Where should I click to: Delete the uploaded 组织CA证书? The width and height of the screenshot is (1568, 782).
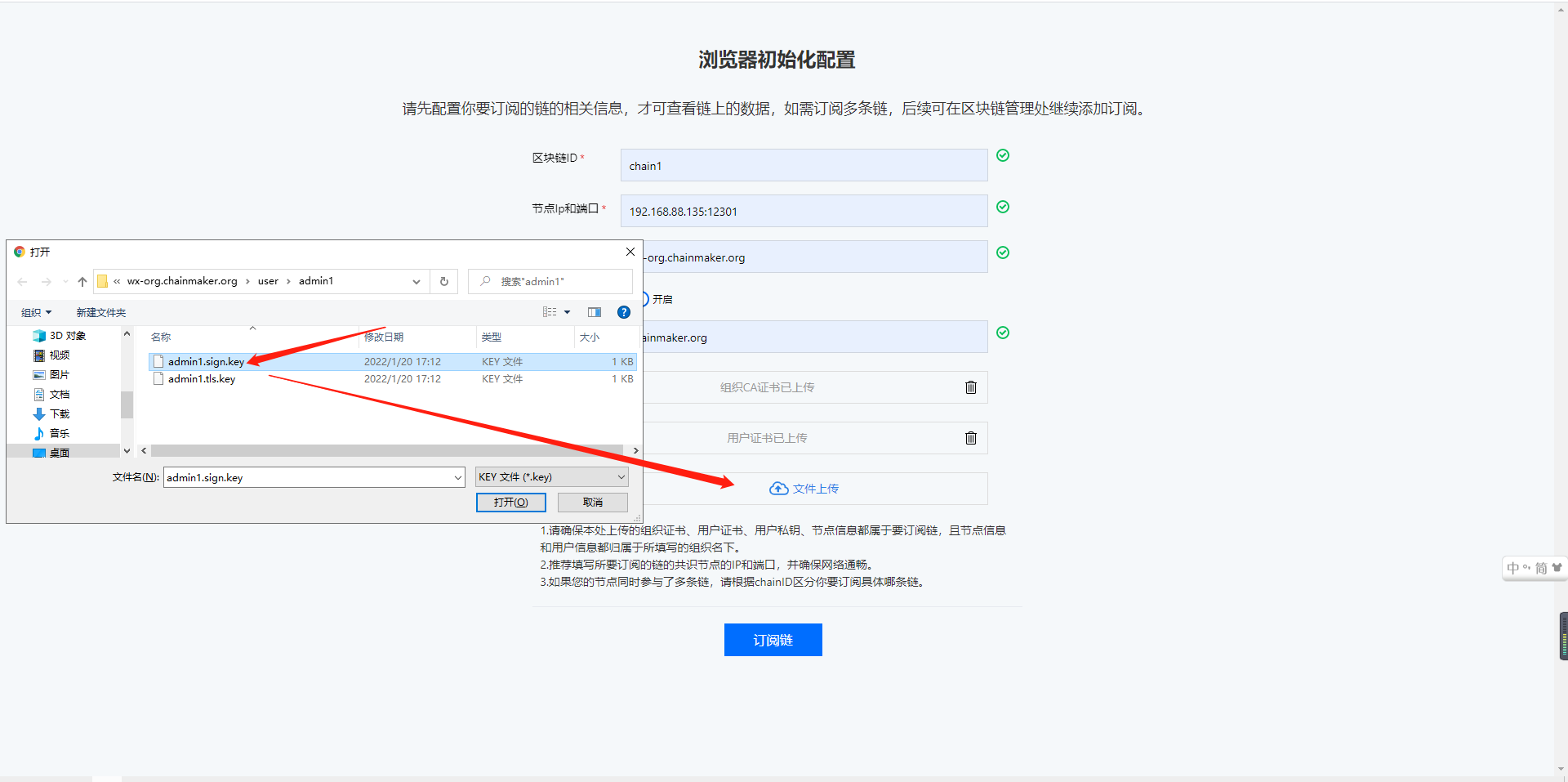pyautogui.click(x=971, y=387)
